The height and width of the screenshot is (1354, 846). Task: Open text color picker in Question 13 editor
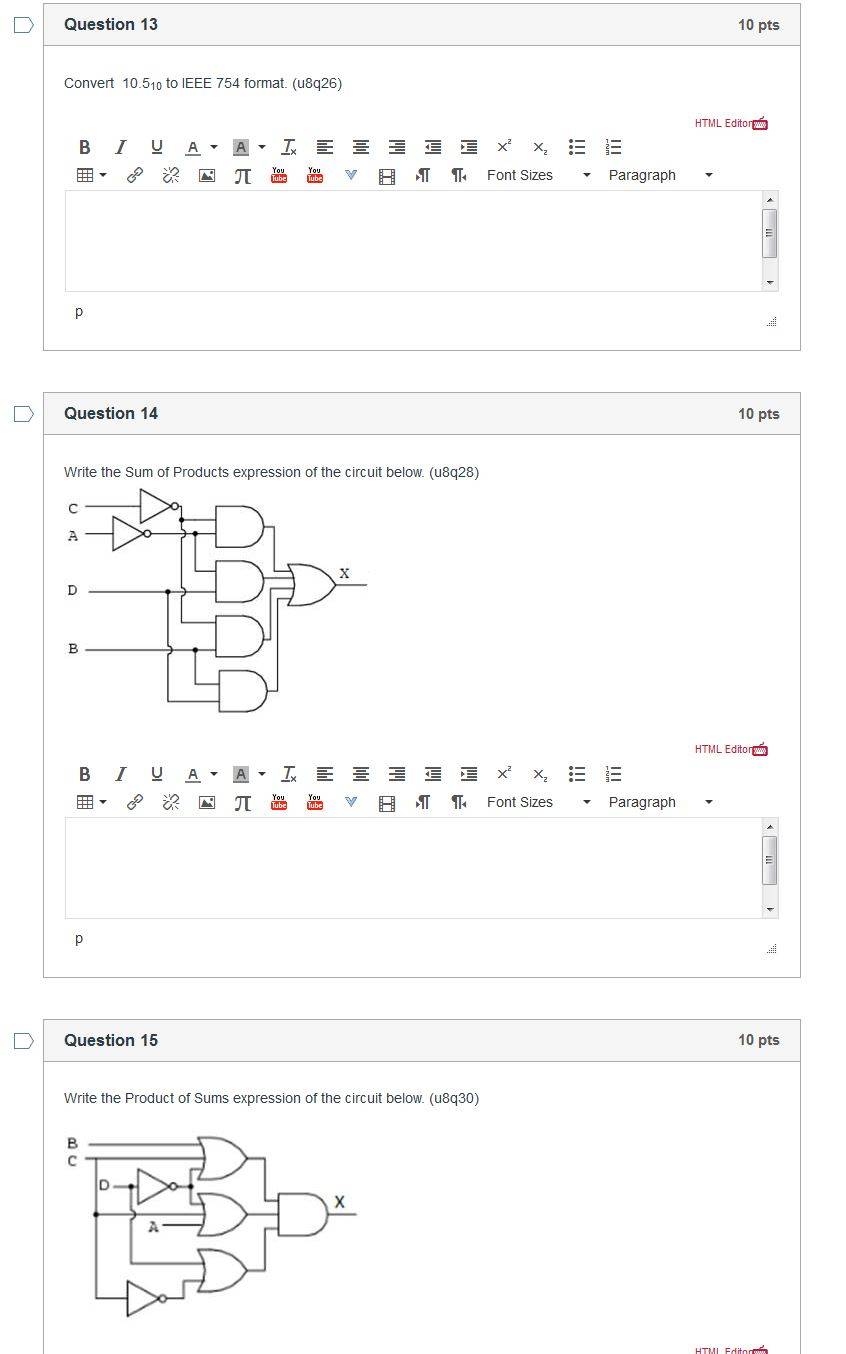(x=201, y=147)
